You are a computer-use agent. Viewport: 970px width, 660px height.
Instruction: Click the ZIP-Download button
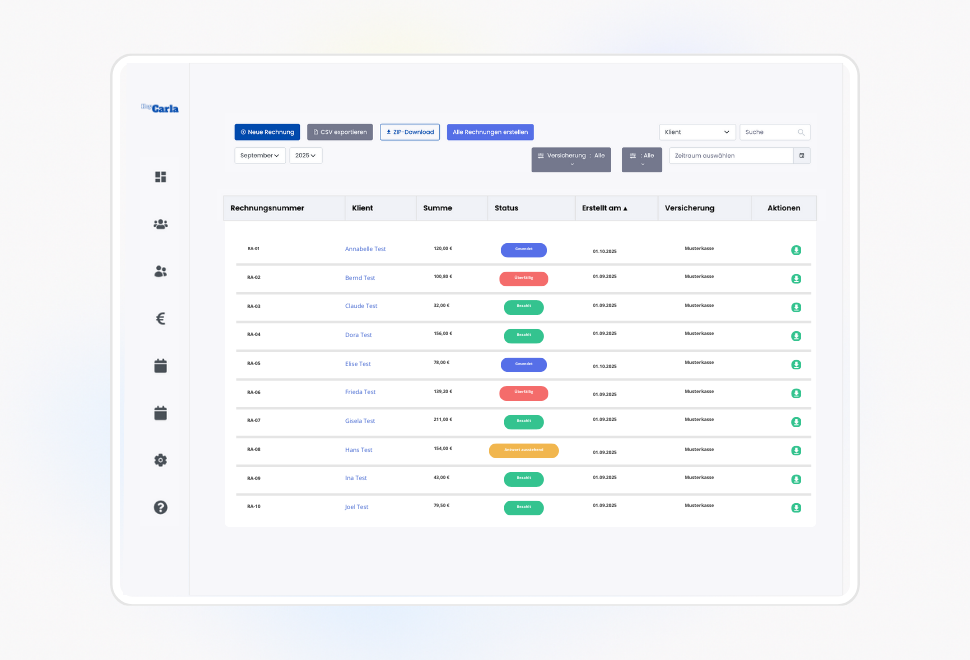tap(410, 132)
